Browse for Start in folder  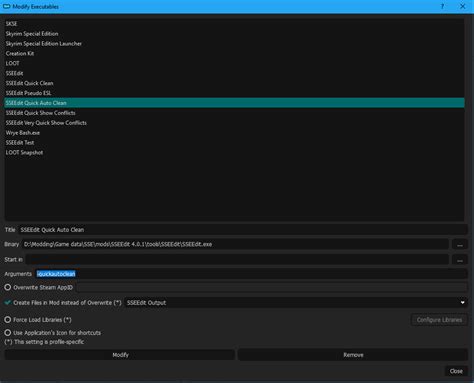click(x=460, y=260)
